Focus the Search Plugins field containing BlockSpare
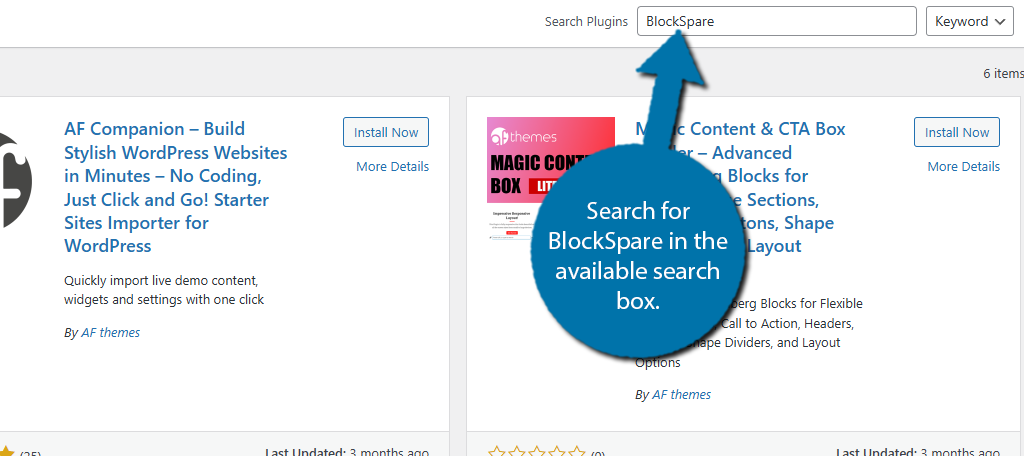Image resolution: width=1024 pixels, height=456 pixels. 775,21
